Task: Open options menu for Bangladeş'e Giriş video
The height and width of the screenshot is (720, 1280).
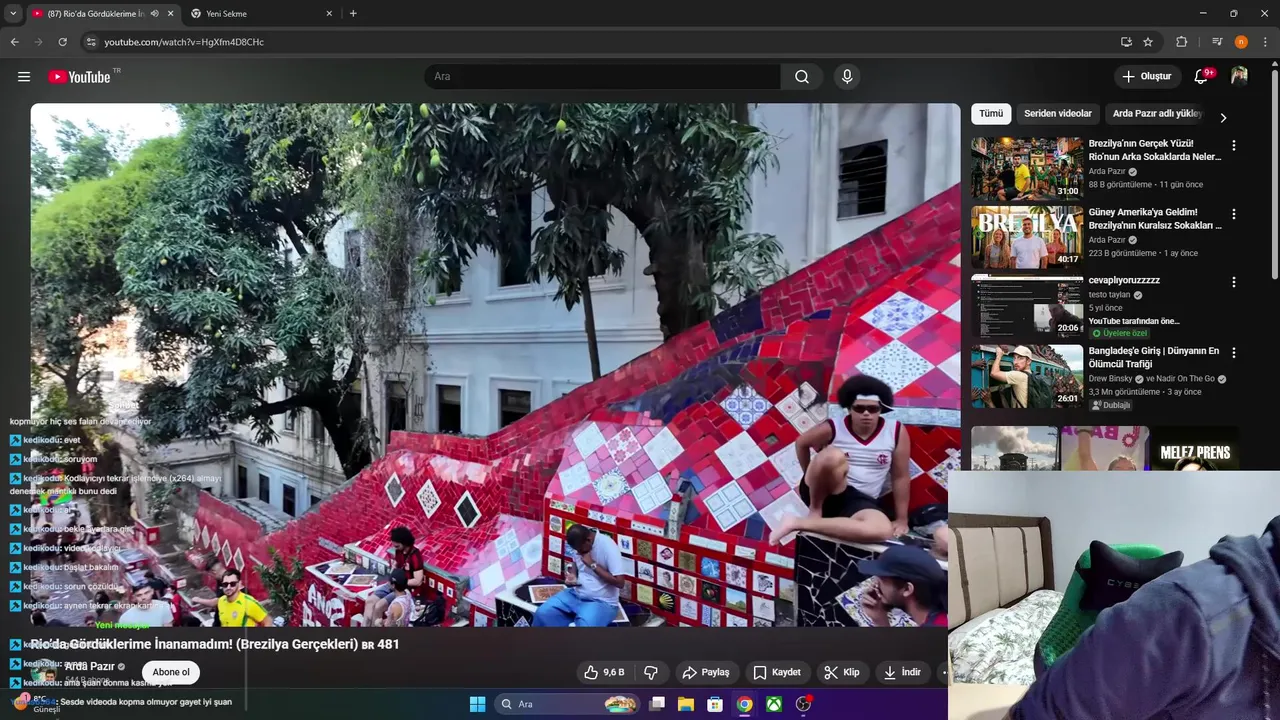Action: tap(1233, 353)
